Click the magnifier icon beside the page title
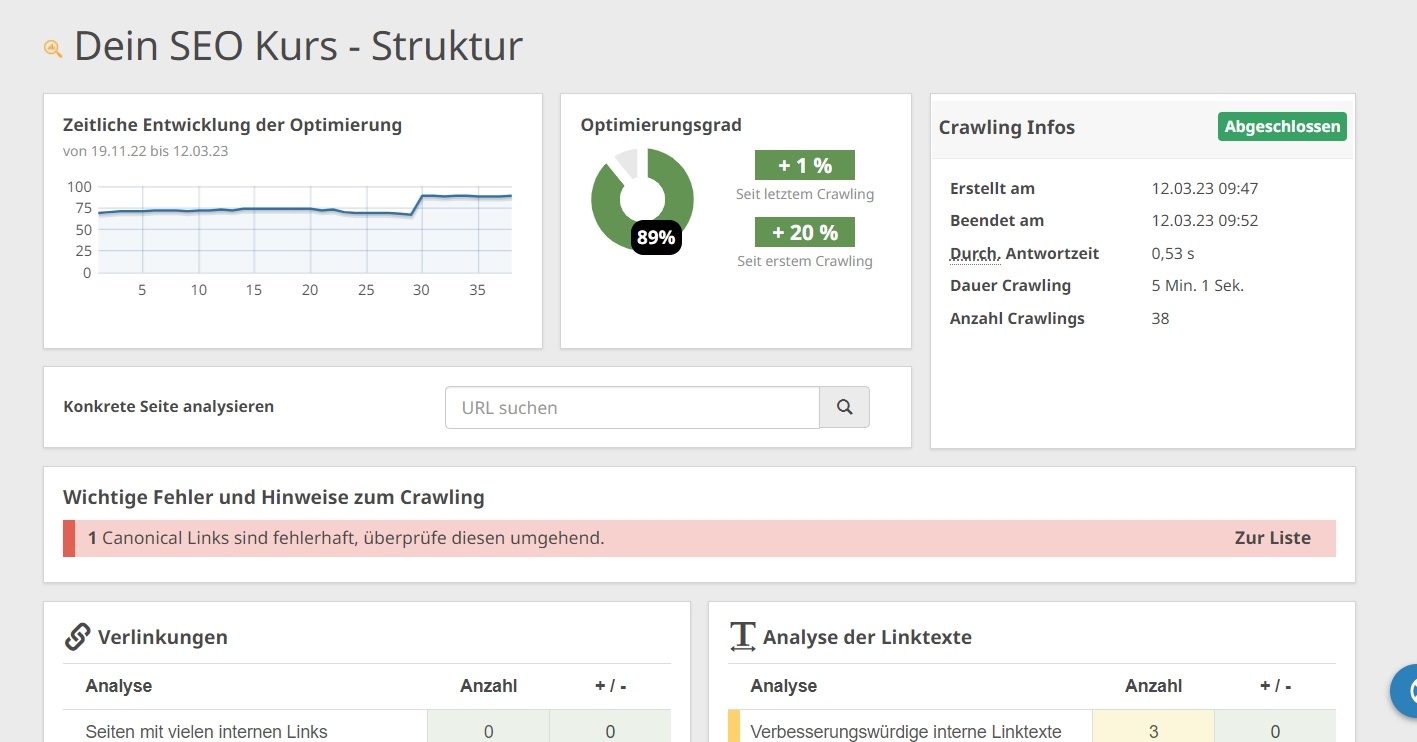 pyautogui.click(x=53, y=48)
